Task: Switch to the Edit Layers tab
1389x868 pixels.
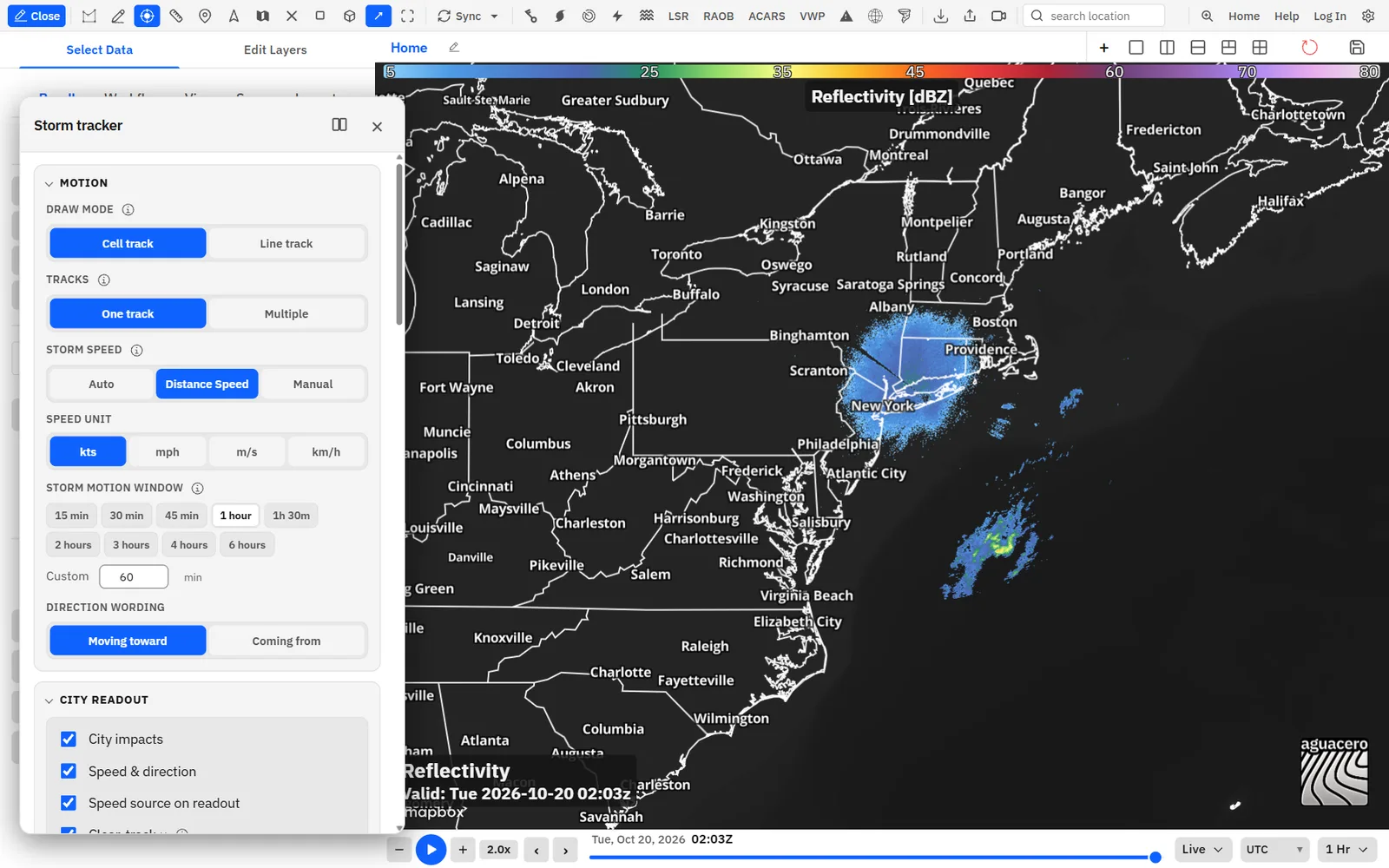Action: pos(275,49)
